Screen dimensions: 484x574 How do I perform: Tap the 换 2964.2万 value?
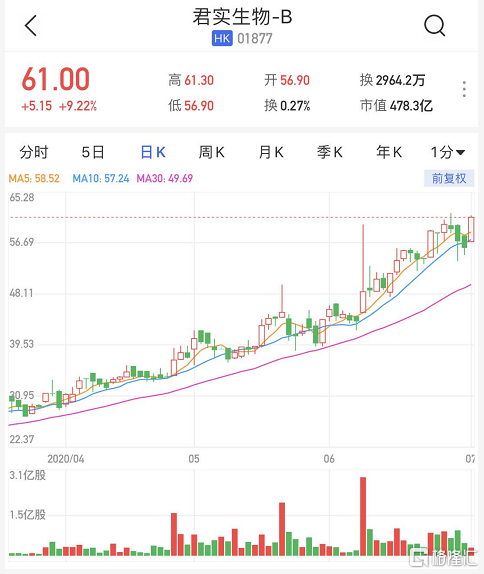pyautogui.click(x=392, y=80)
